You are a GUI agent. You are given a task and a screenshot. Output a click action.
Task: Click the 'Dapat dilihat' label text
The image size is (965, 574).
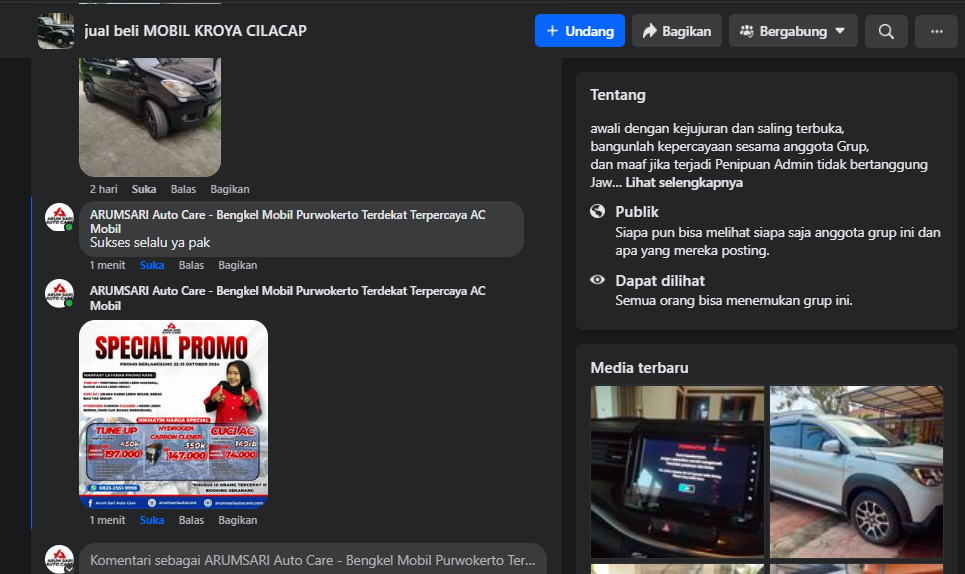pos(660,281)
